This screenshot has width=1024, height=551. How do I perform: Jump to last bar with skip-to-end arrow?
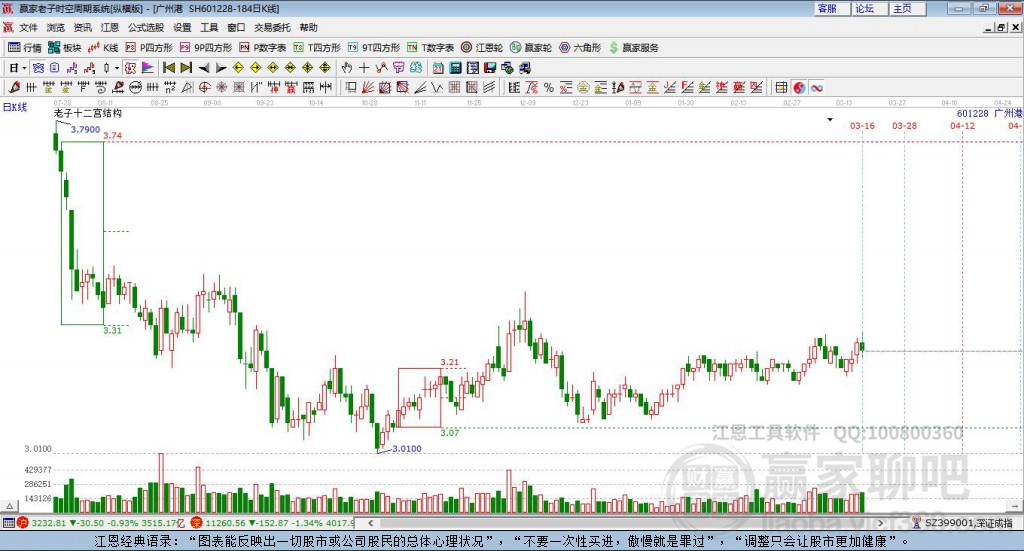[x=186, y=68]
